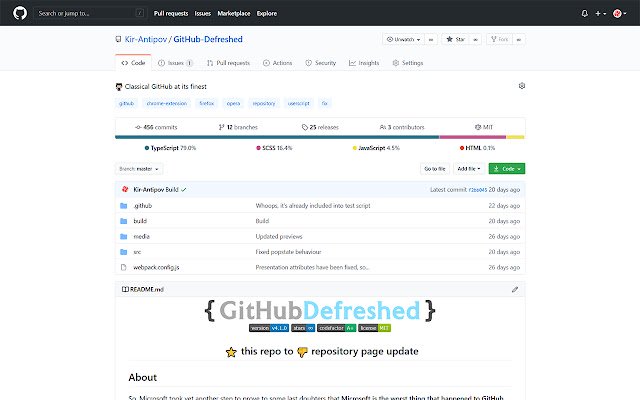Click the Go to file button
Viewport: 640px width, 400px height.
click(435, 169)
